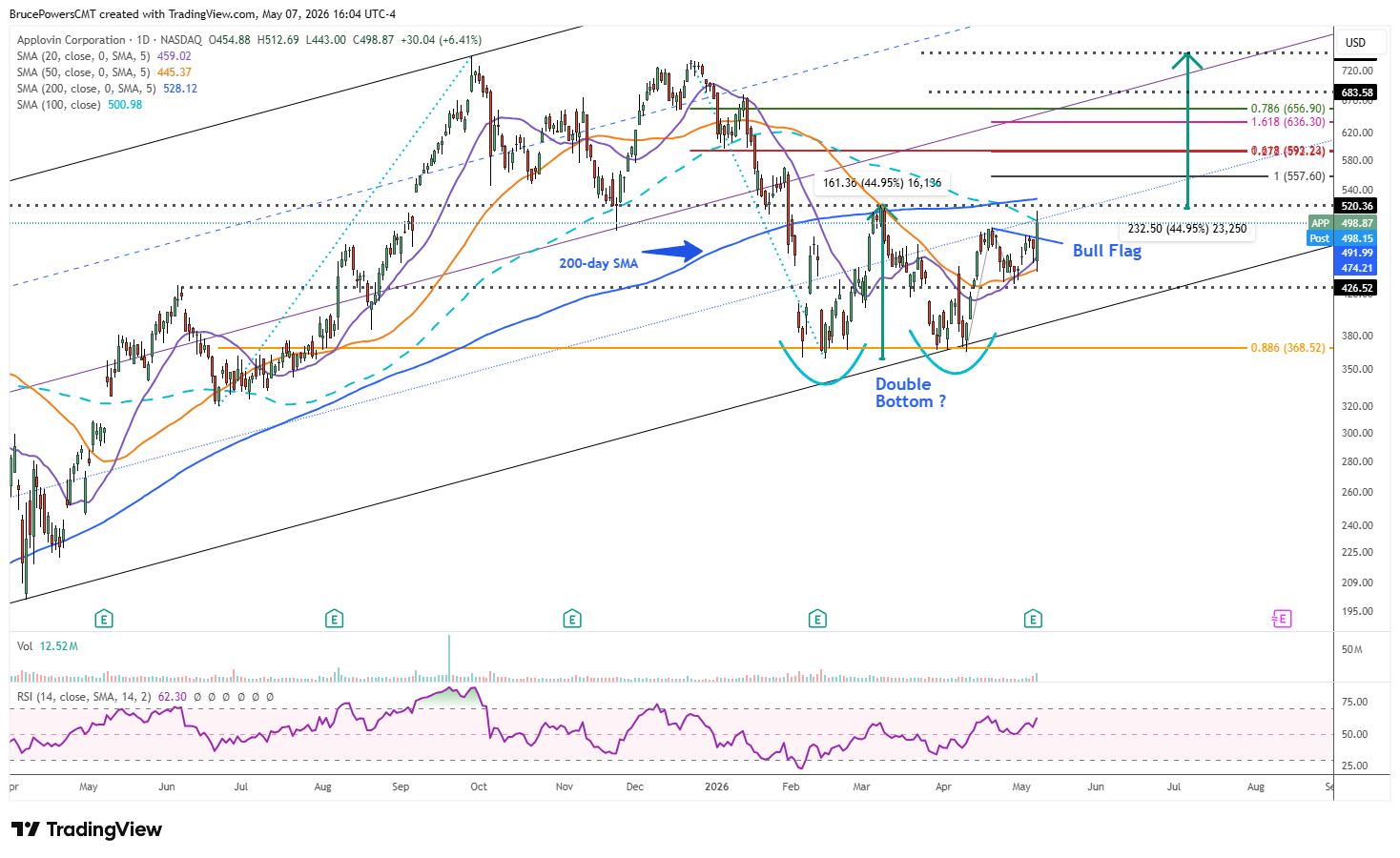
Task: Select the SMA 200 legend line
Action: pyautogui.click(x=107, y=89)
